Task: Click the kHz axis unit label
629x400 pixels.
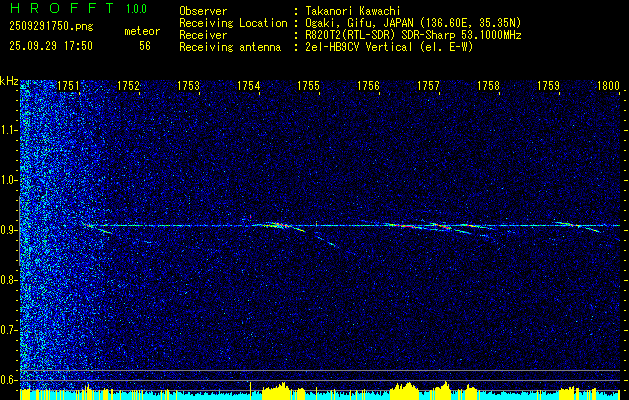Action: click(x=9, y=81)
